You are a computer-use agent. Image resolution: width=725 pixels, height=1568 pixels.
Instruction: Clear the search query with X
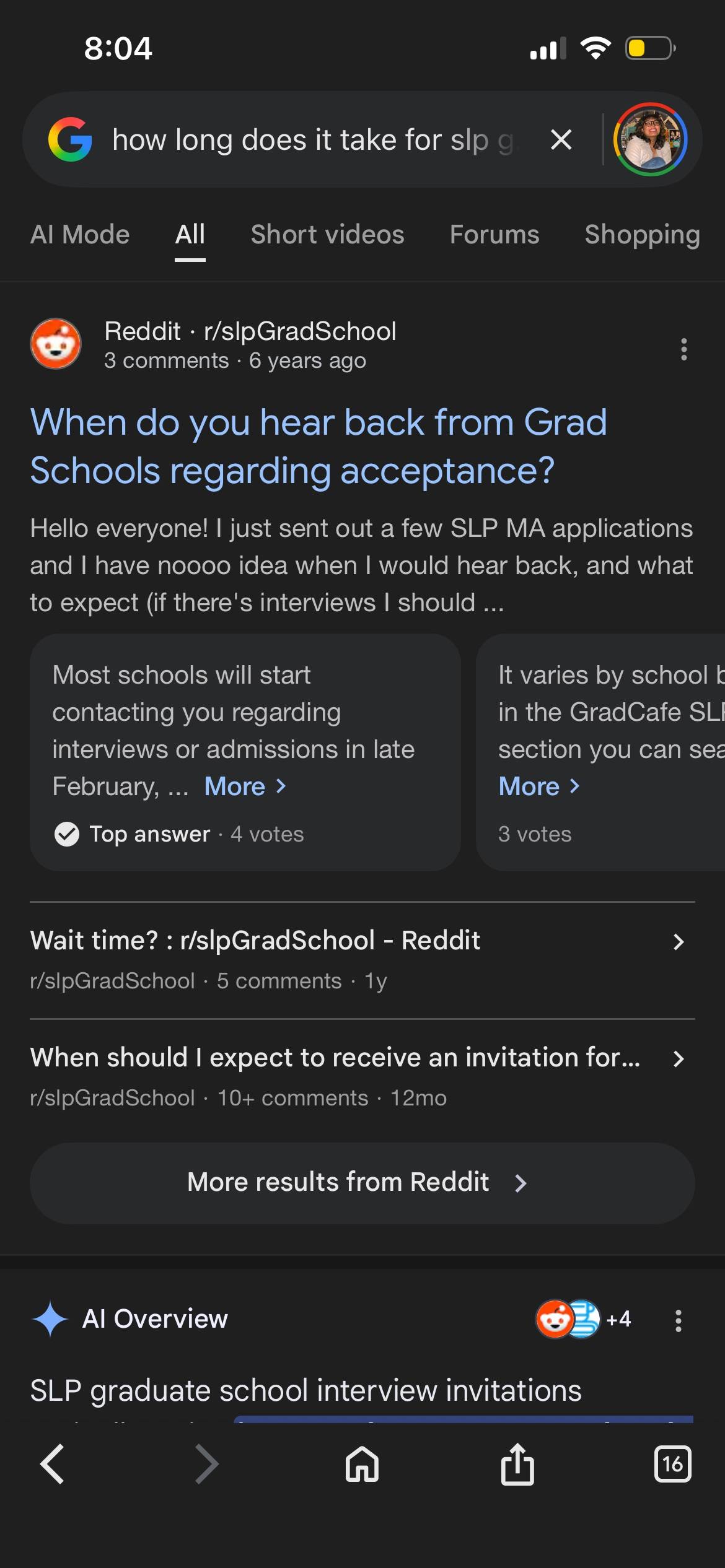[561, 139]
